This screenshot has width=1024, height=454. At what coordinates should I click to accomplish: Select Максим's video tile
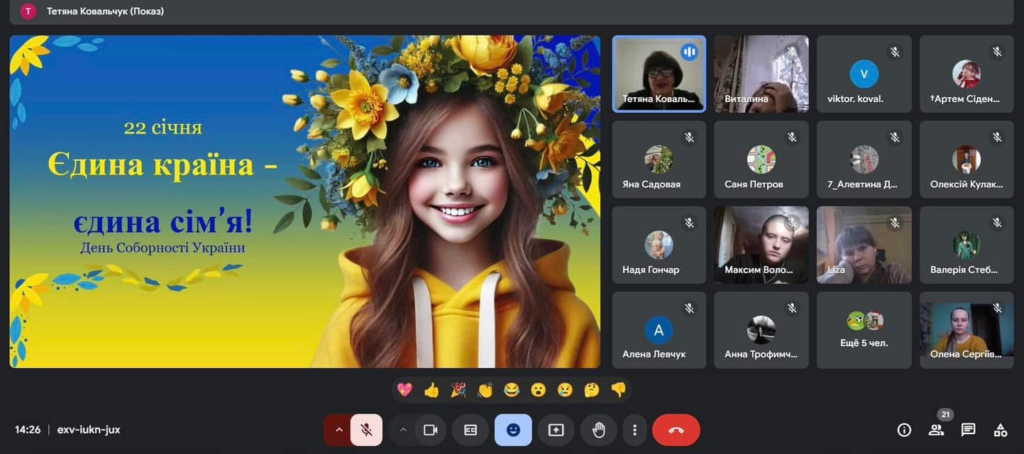pos(761,245)
